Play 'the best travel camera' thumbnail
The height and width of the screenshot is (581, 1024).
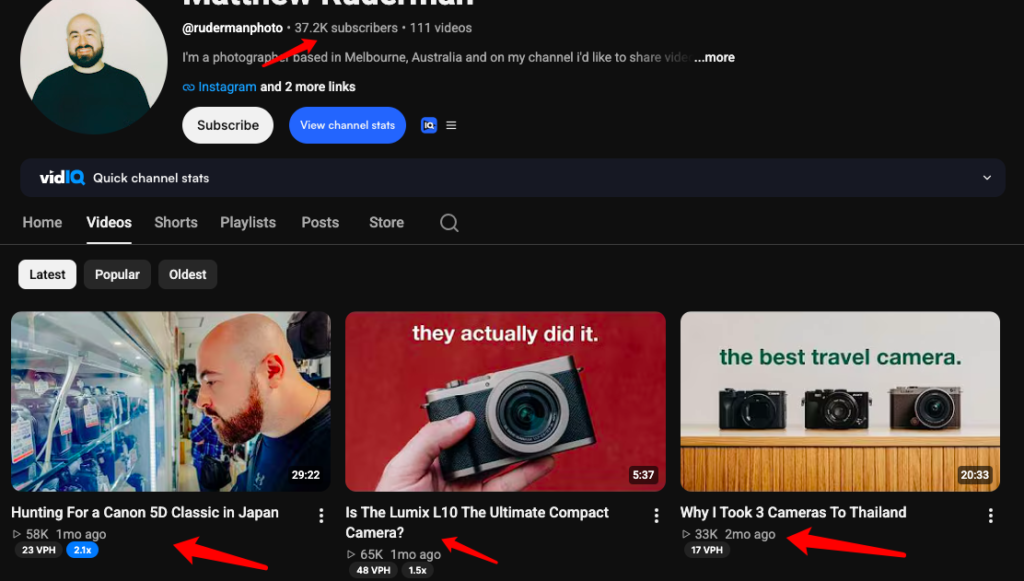click(x=840, y=401)
